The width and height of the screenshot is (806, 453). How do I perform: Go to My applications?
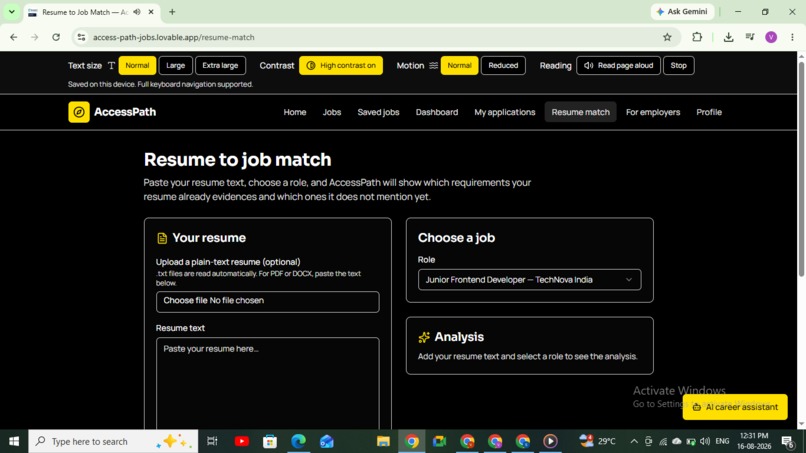pyautogui.click(x=505, y=112)
